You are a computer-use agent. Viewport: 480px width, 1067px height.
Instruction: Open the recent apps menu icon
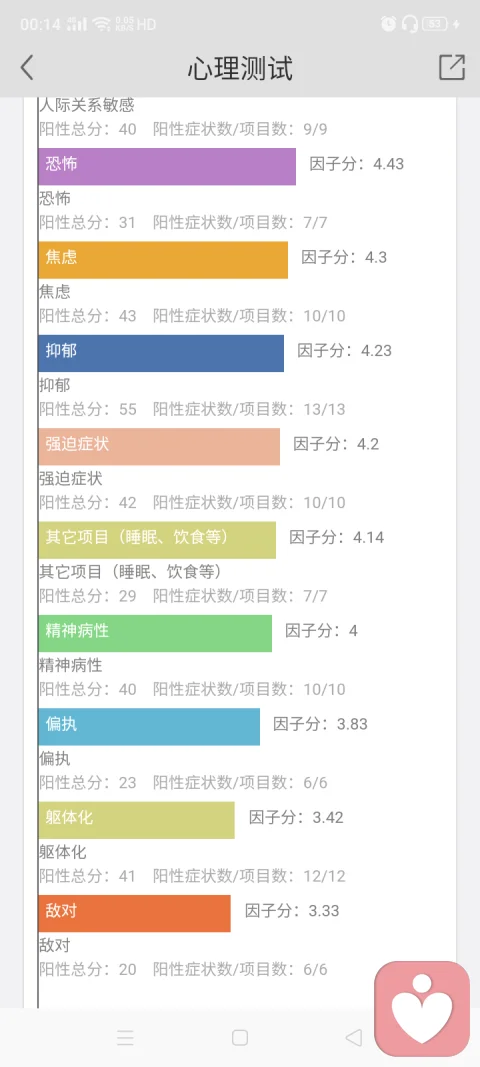[125, 1038]
